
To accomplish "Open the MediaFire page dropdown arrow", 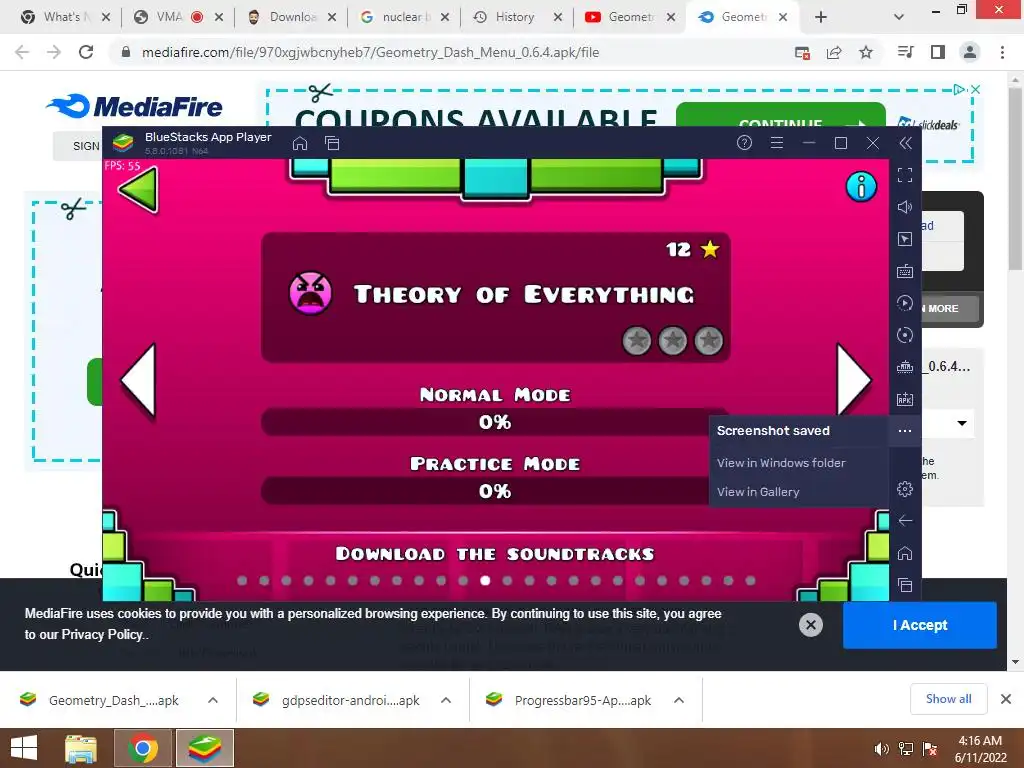I will [x=962, y=423].
